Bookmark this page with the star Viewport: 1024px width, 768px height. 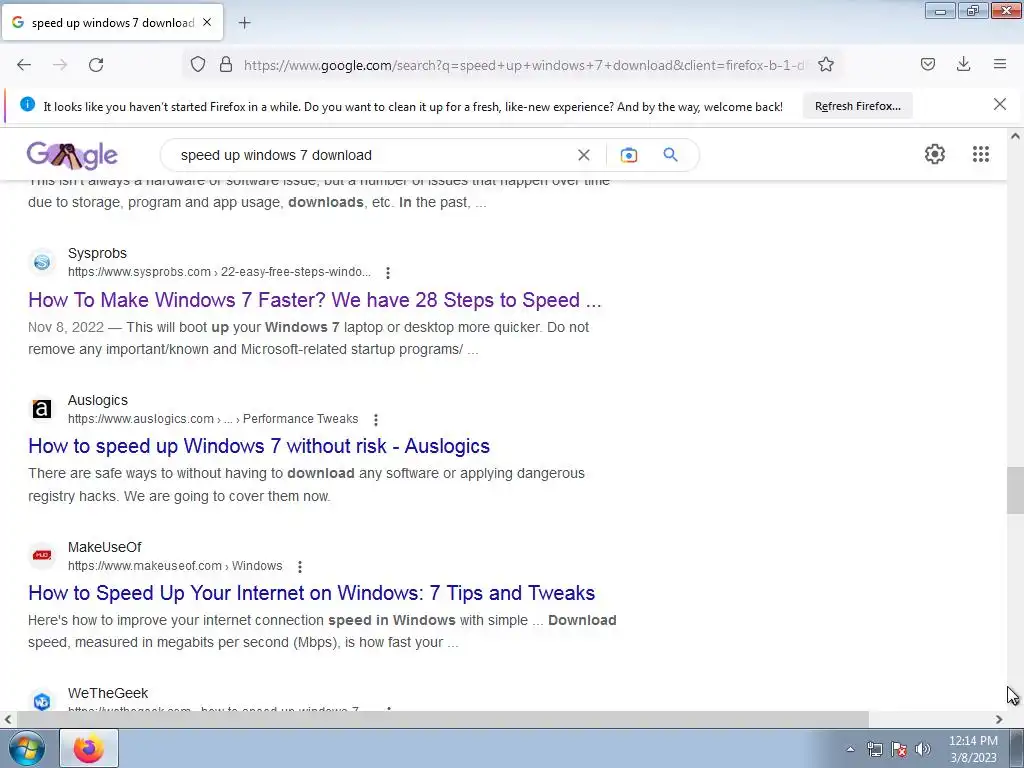pyautogui.click(x=826, y=64)
